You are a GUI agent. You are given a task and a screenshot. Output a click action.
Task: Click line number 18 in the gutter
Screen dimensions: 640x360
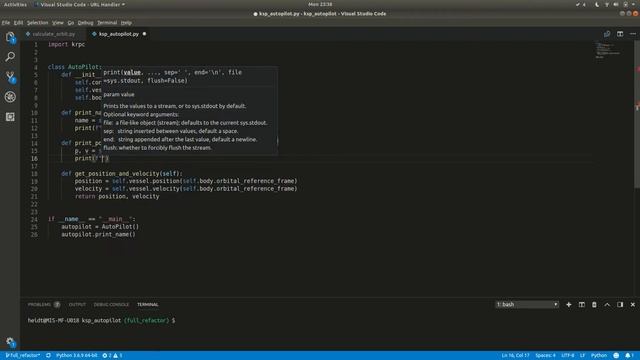click(x=34, y=173)
